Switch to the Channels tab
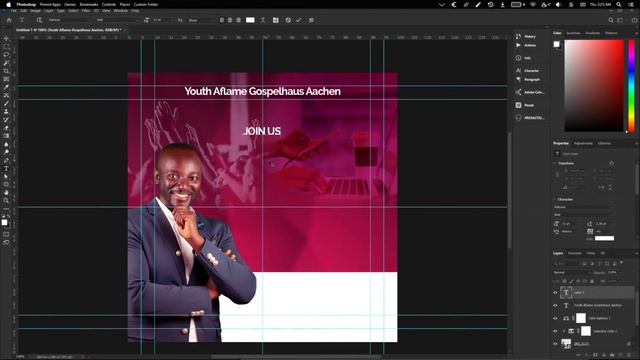 [x=575, y=253]
